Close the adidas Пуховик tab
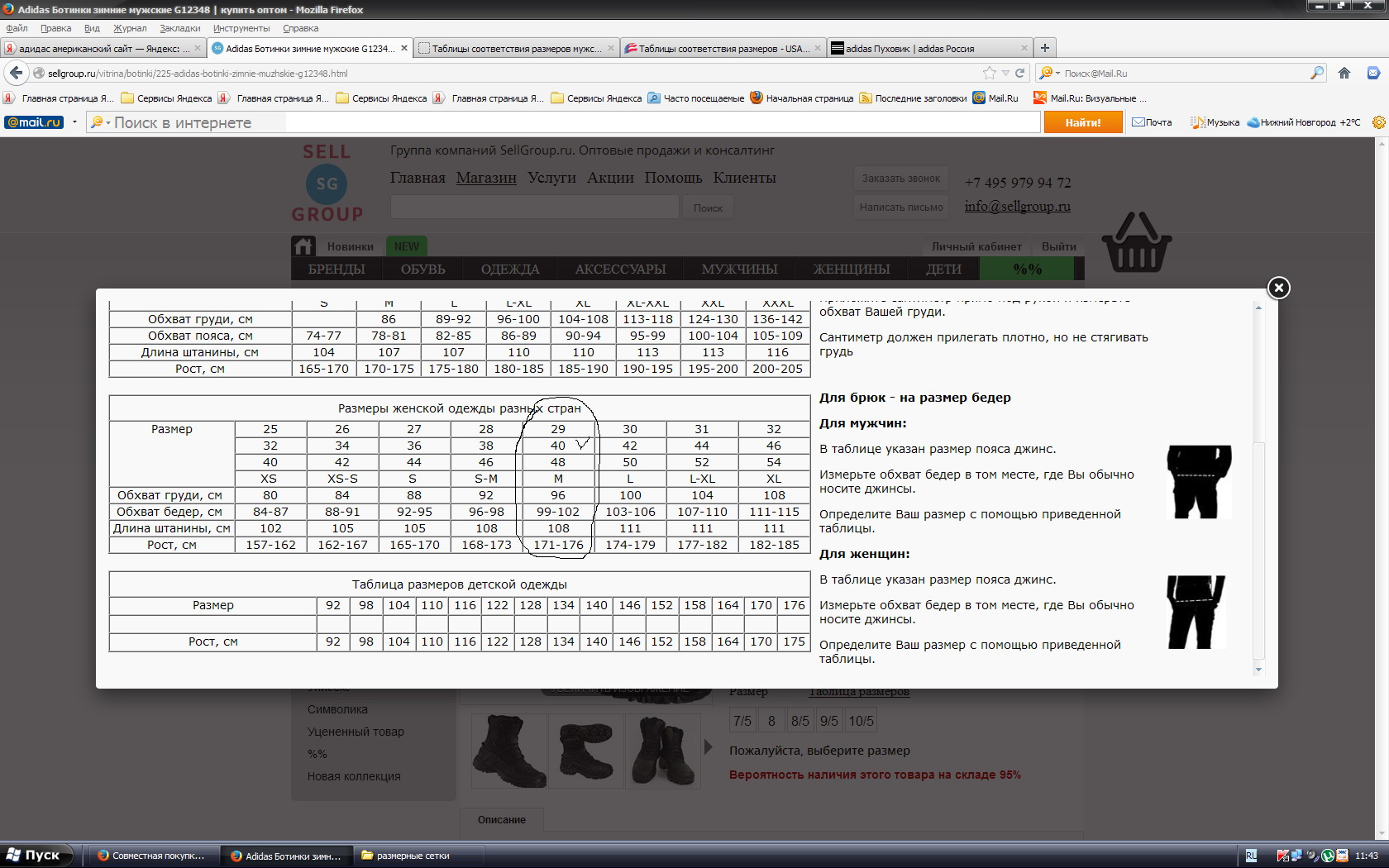This screenshot has width=1389, height=868. click(1024, 48)
